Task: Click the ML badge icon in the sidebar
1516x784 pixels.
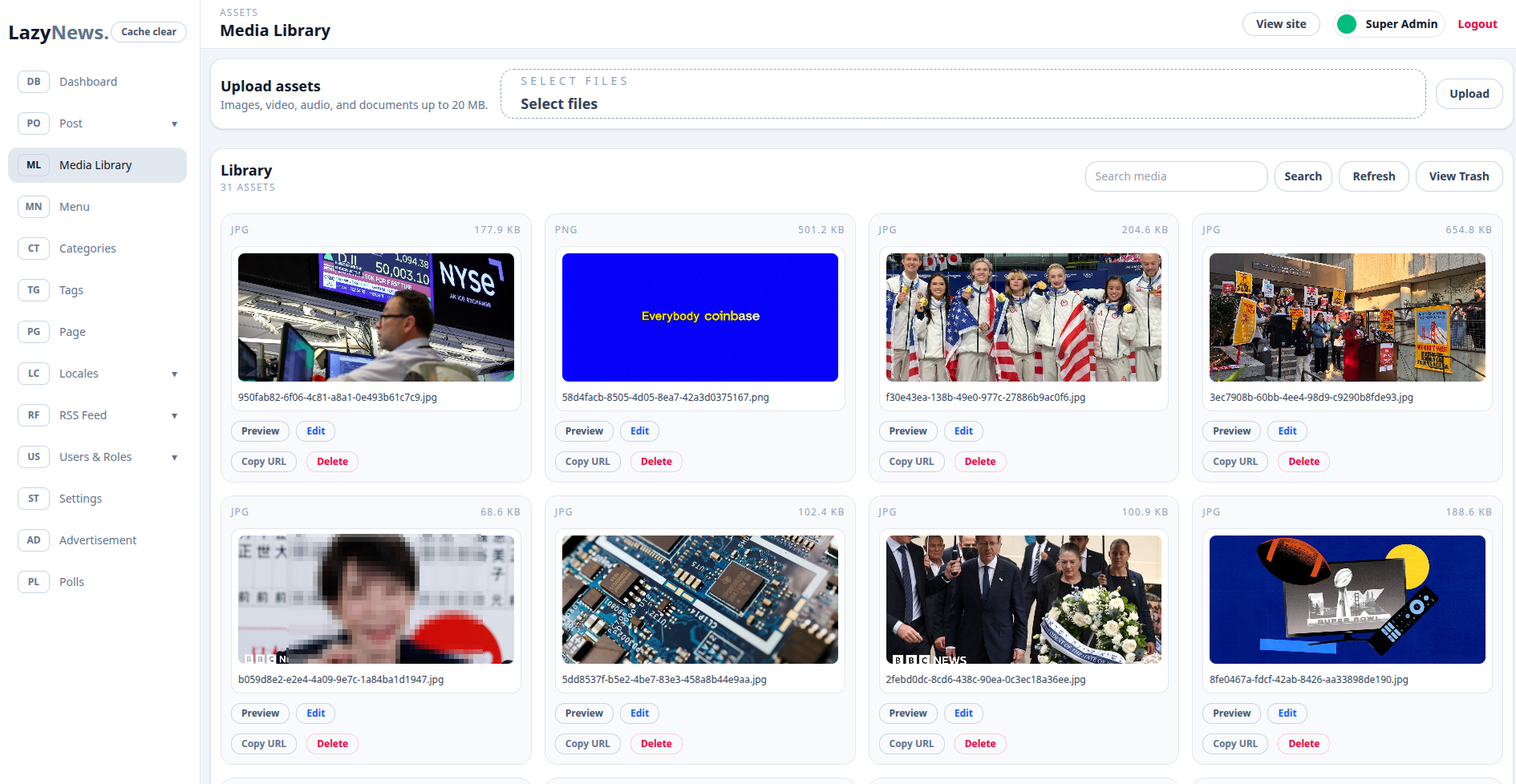Action: point(34,165)
